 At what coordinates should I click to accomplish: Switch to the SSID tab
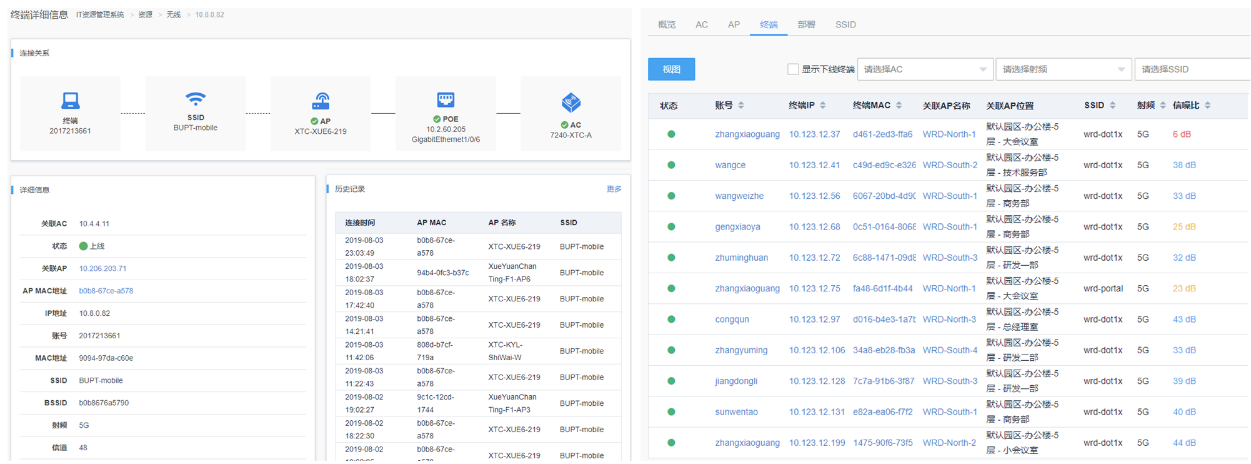pos(846,24)
